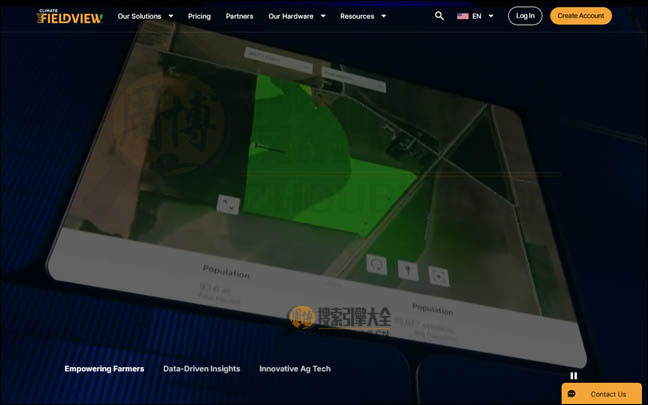Open the Resources menu

tap(357, 16)
